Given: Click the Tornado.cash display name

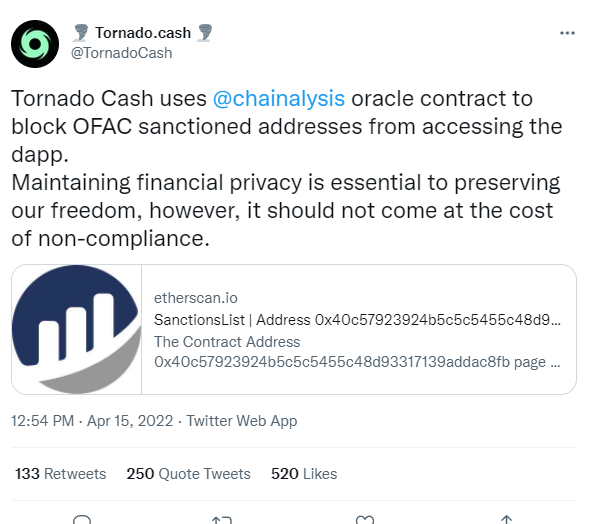Looking at the screenshot, I should point(143,33).
